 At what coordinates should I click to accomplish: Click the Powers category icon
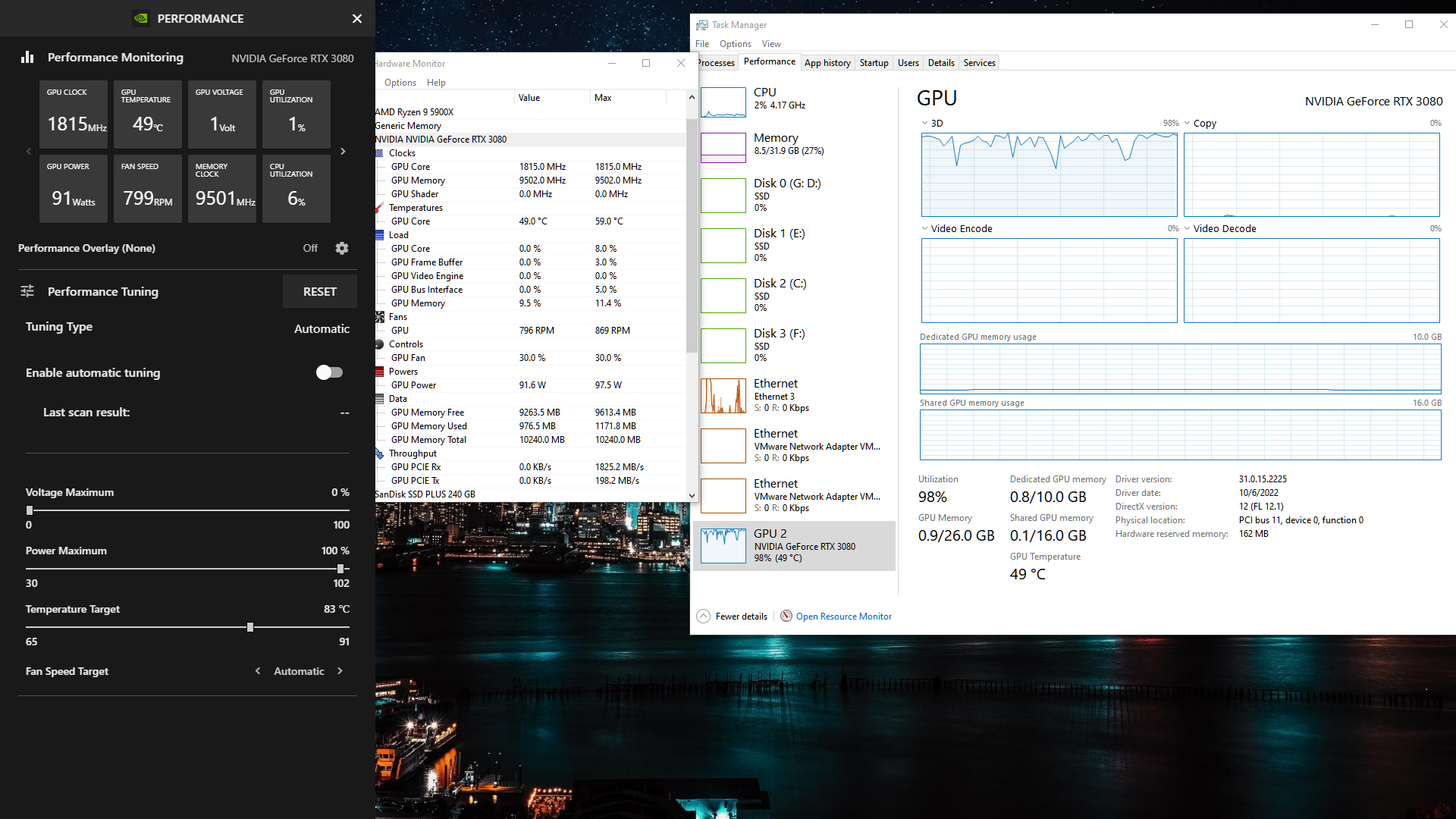click(380, 372)
